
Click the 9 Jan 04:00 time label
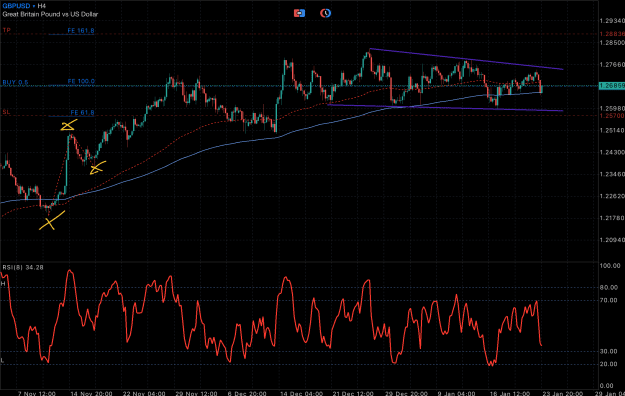point(456,393)
